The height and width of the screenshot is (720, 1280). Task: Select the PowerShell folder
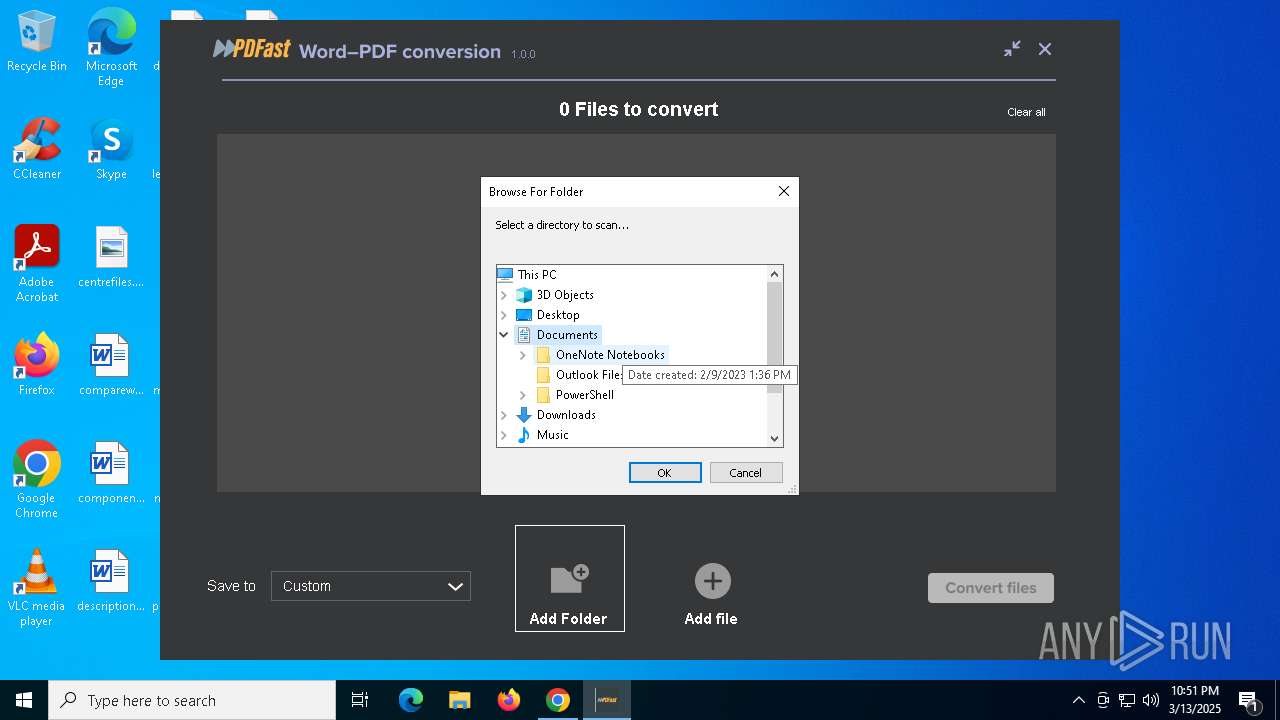click(x=585, y=395)
